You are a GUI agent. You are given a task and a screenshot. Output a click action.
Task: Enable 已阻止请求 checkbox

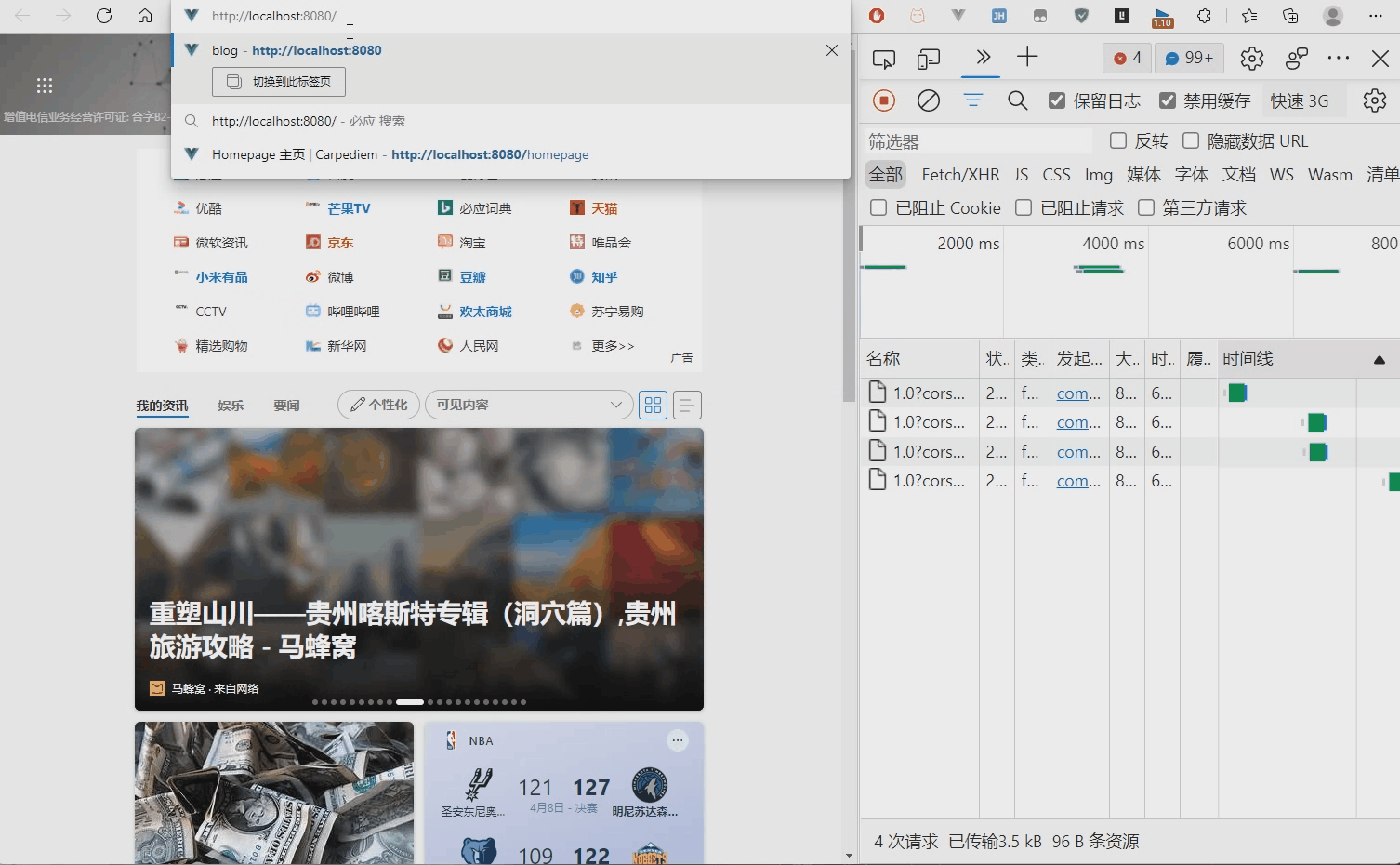(x=1024, y=207)
